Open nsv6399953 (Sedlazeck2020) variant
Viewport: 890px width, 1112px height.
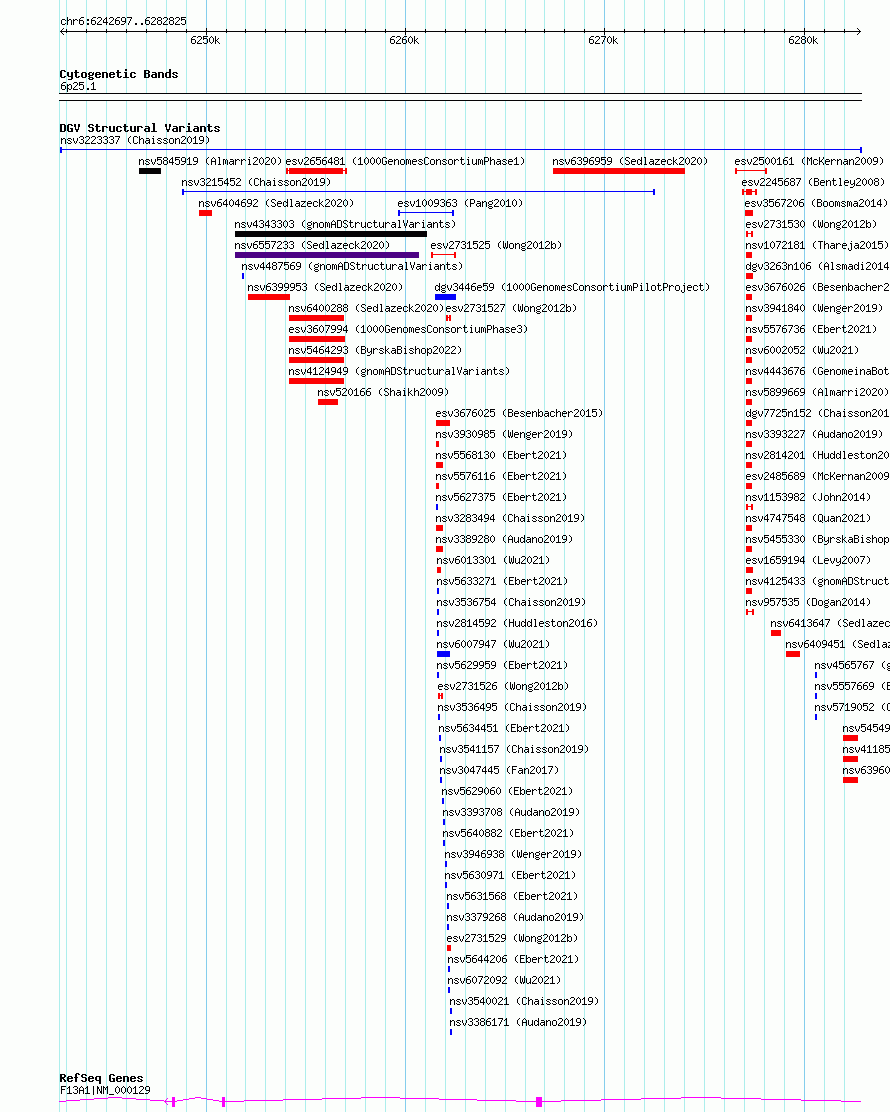(325, 287)
